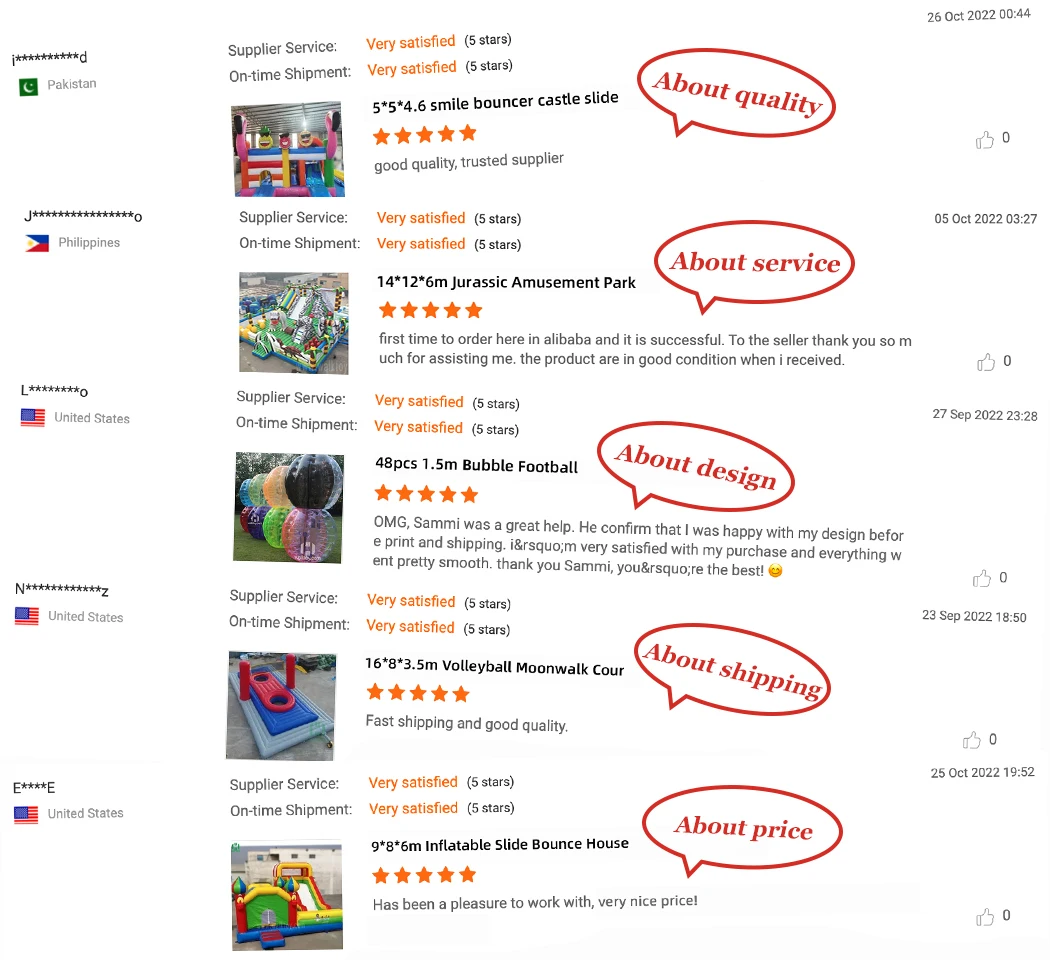Click US flag beside reviewer L********o
The height and width of the screenshot is (960, 1050).
click(x=33, y=418)
